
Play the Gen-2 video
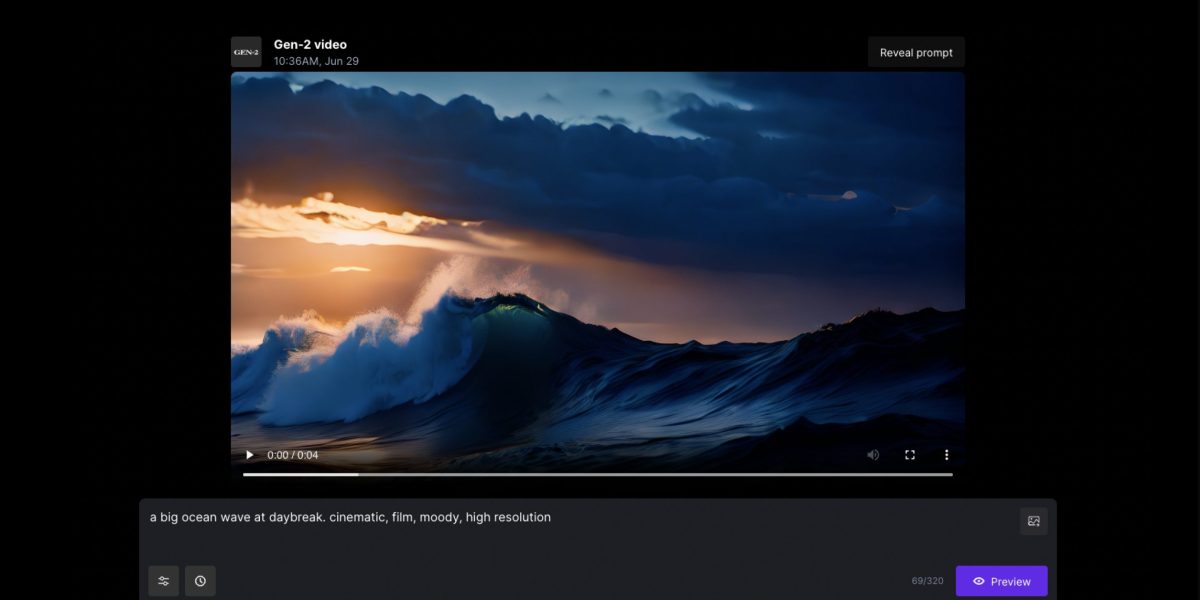tap(249, 455)
